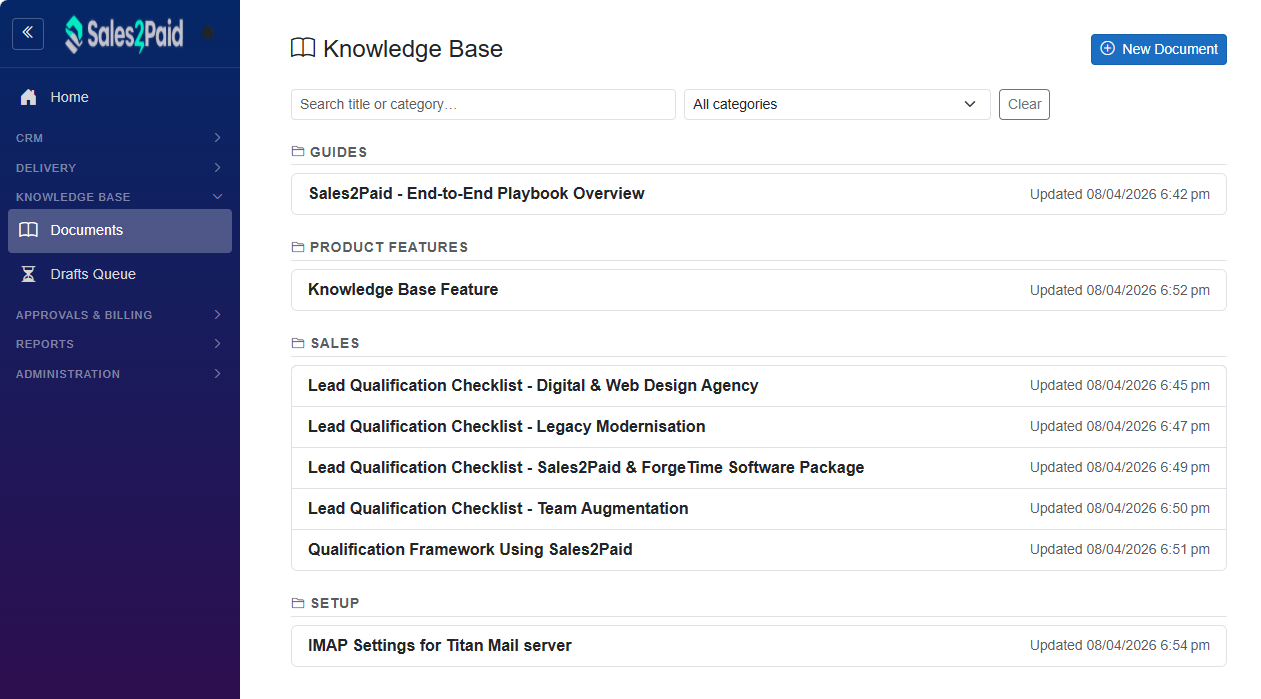Open the All categories dropdown
This screenshot has width=1261, height=699.
pyautogui.click(x=837, y=104)
